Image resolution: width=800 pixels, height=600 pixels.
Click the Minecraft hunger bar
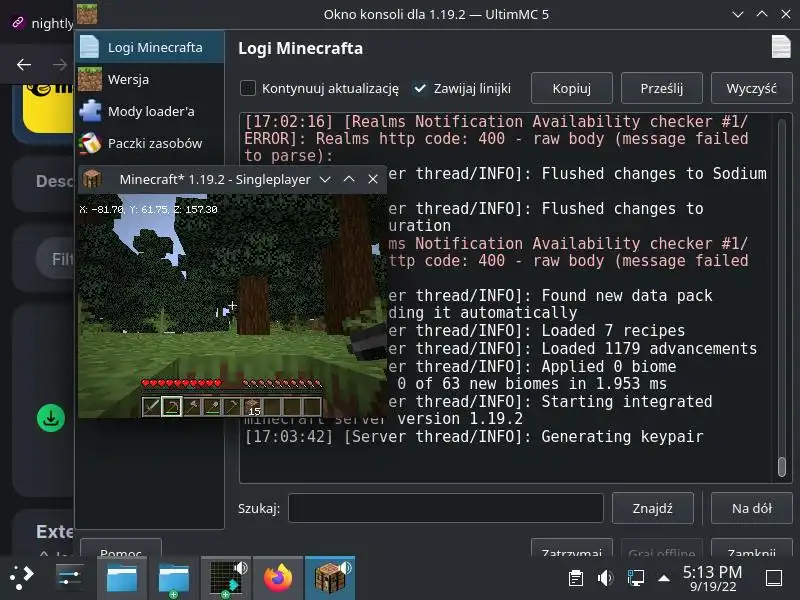(x=282, y=383)
